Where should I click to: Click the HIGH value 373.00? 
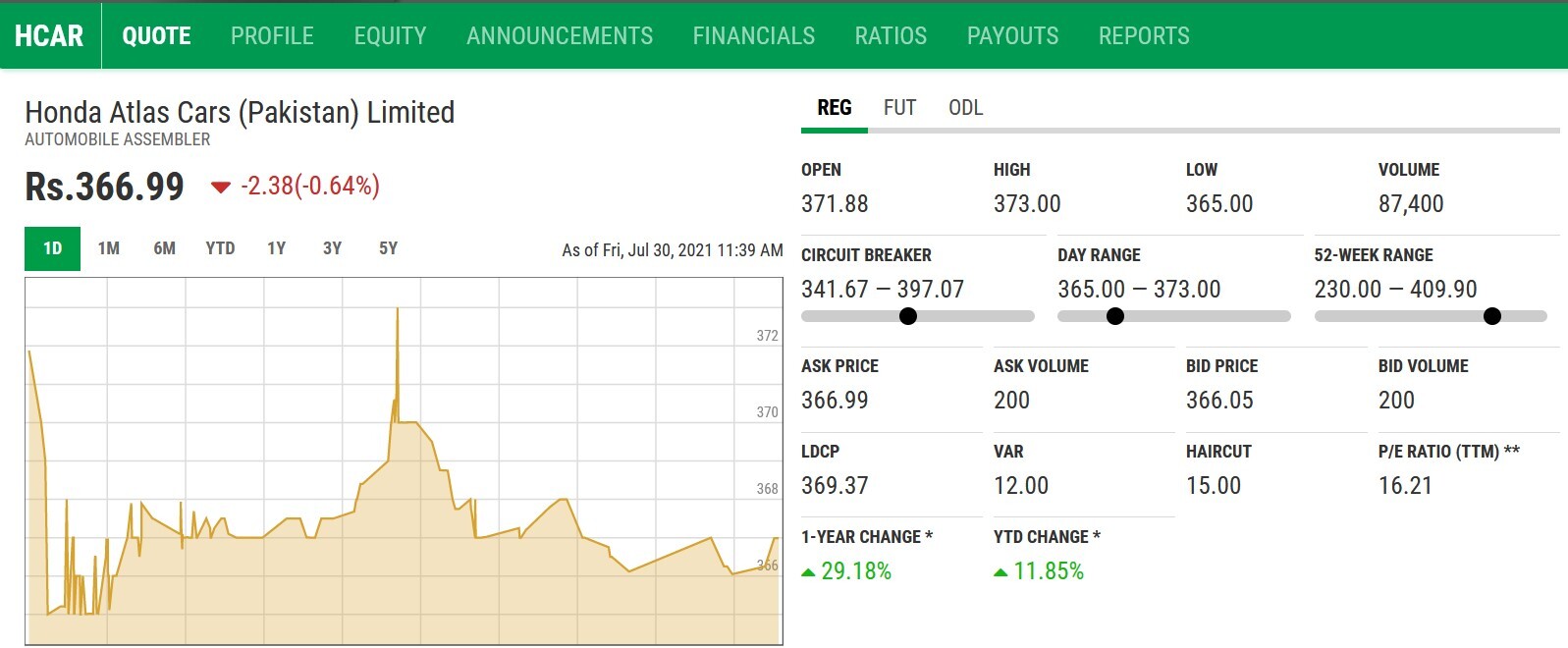1027,204
